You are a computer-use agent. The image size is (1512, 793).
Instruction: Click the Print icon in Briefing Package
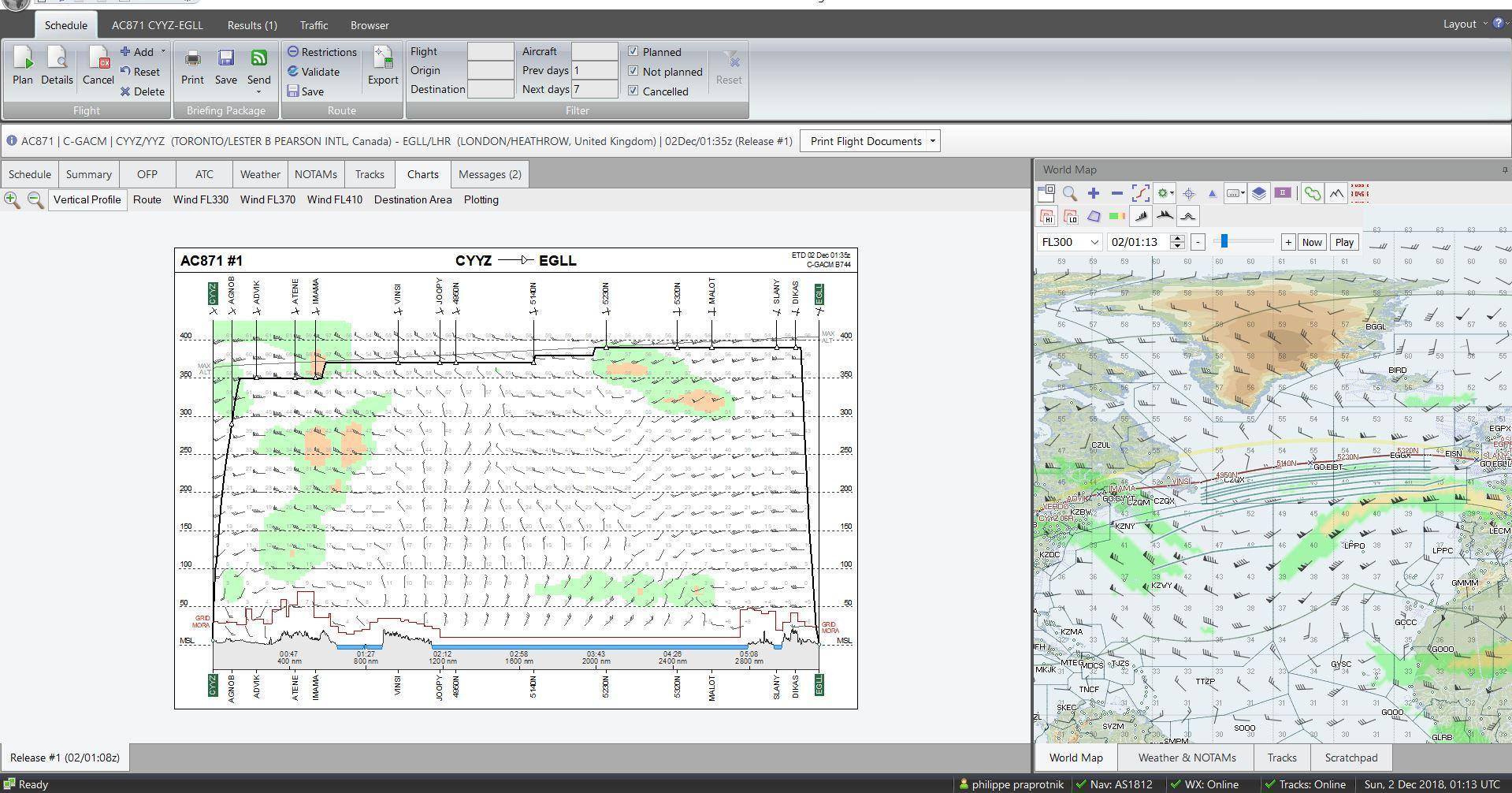click(191, 63)
